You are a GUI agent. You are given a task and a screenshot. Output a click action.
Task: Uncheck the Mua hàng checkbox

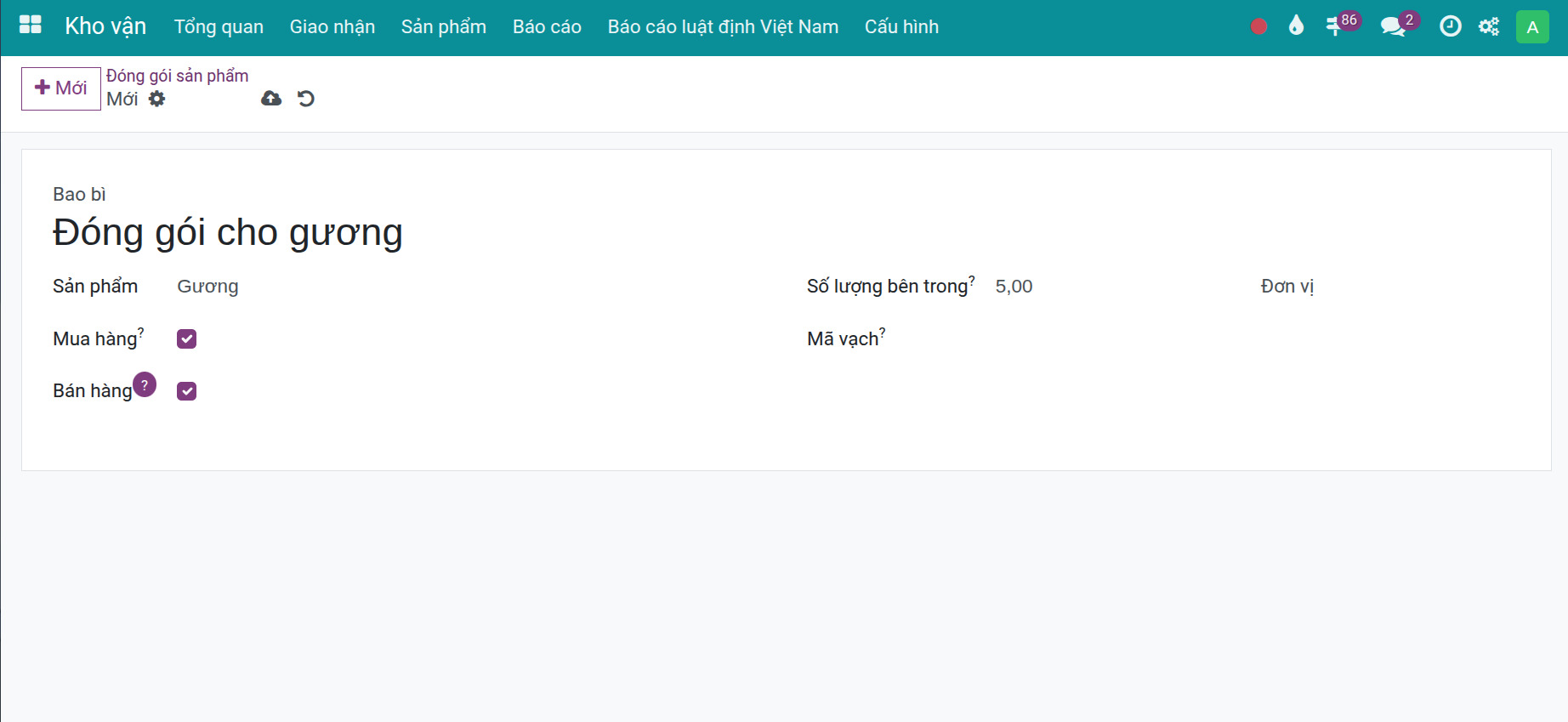[x=187, y=339]
